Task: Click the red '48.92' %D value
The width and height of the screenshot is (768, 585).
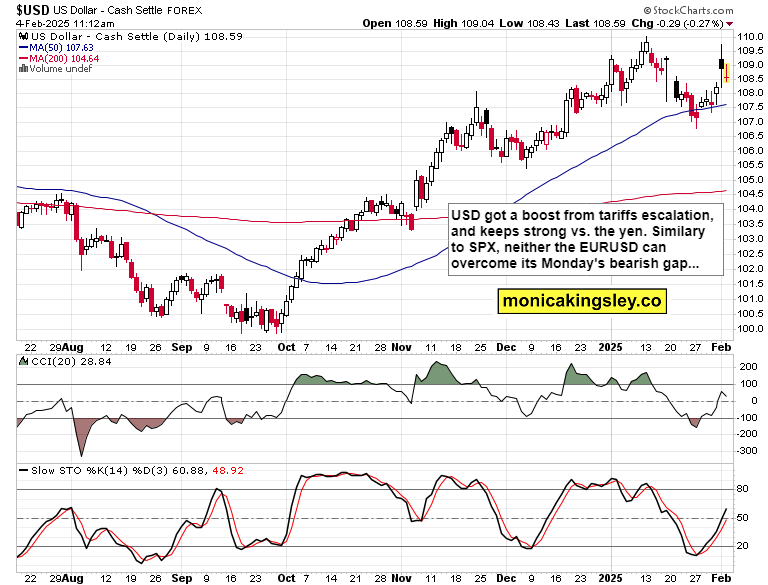Action: tap(228, 470)
